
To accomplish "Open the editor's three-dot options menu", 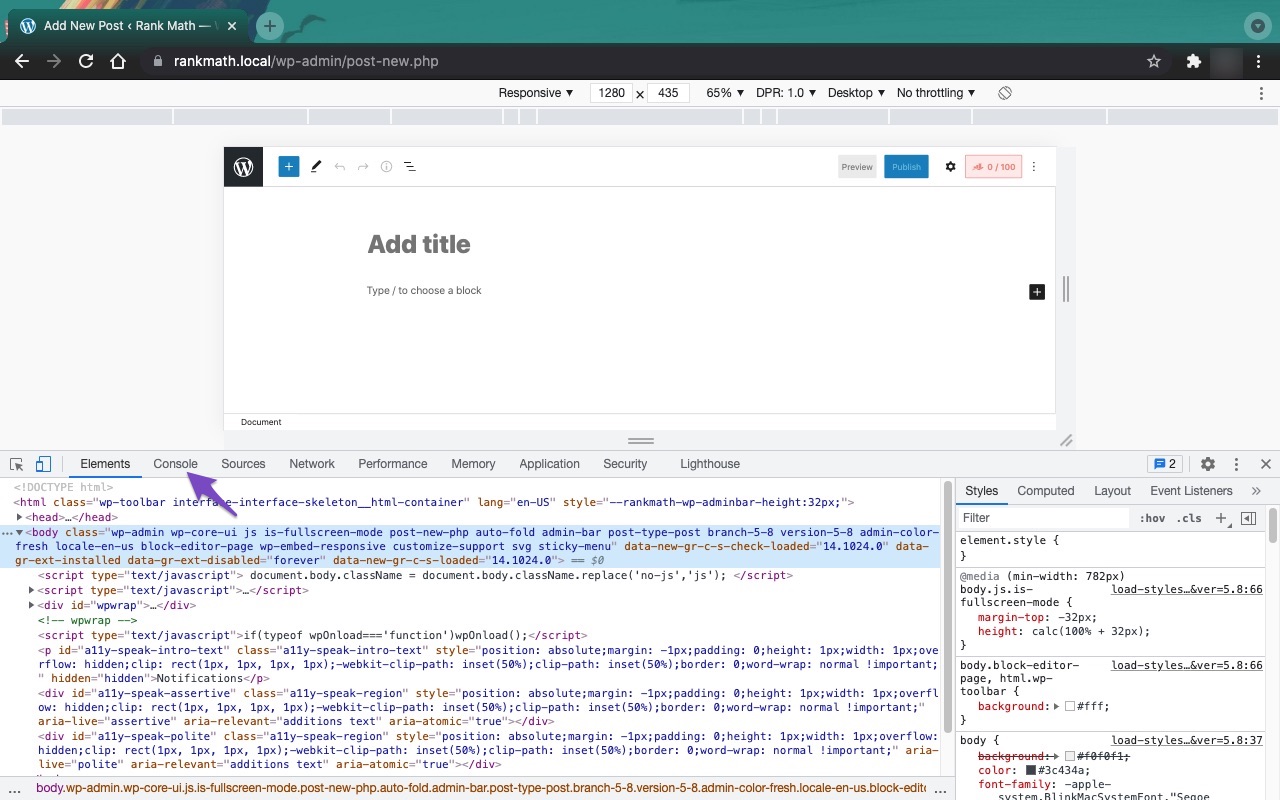I will click(1034, 167).
